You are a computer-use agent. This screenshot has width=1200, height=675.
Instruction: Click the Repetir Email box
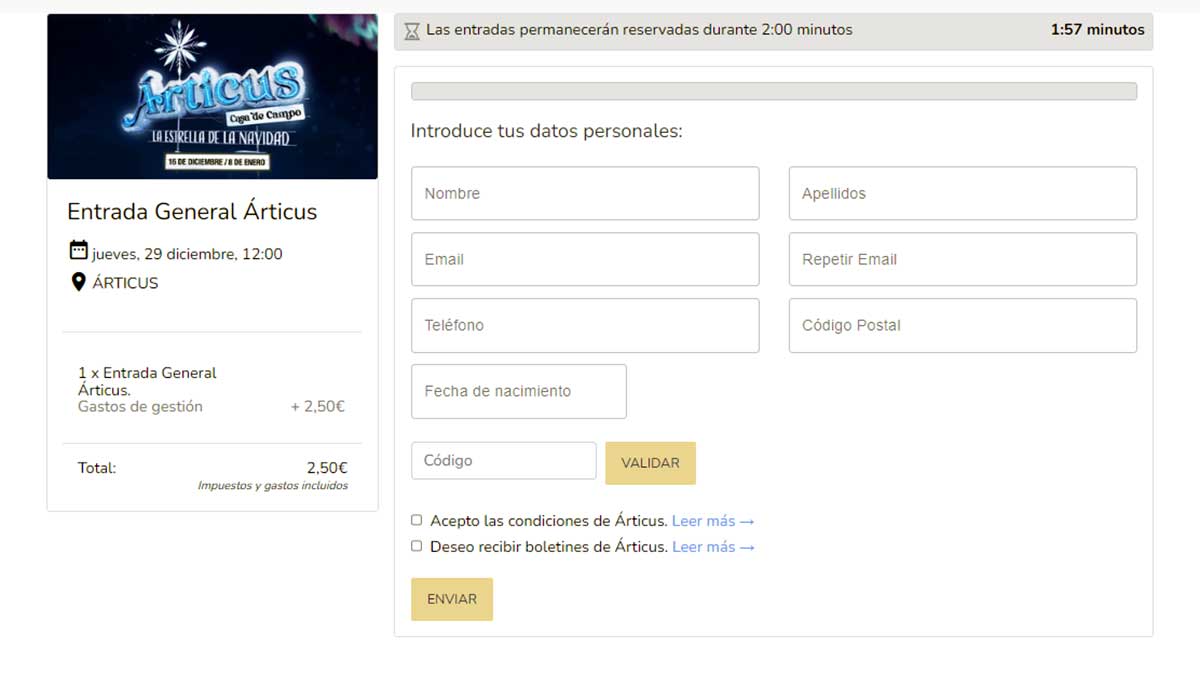click(x=962, y=258)
